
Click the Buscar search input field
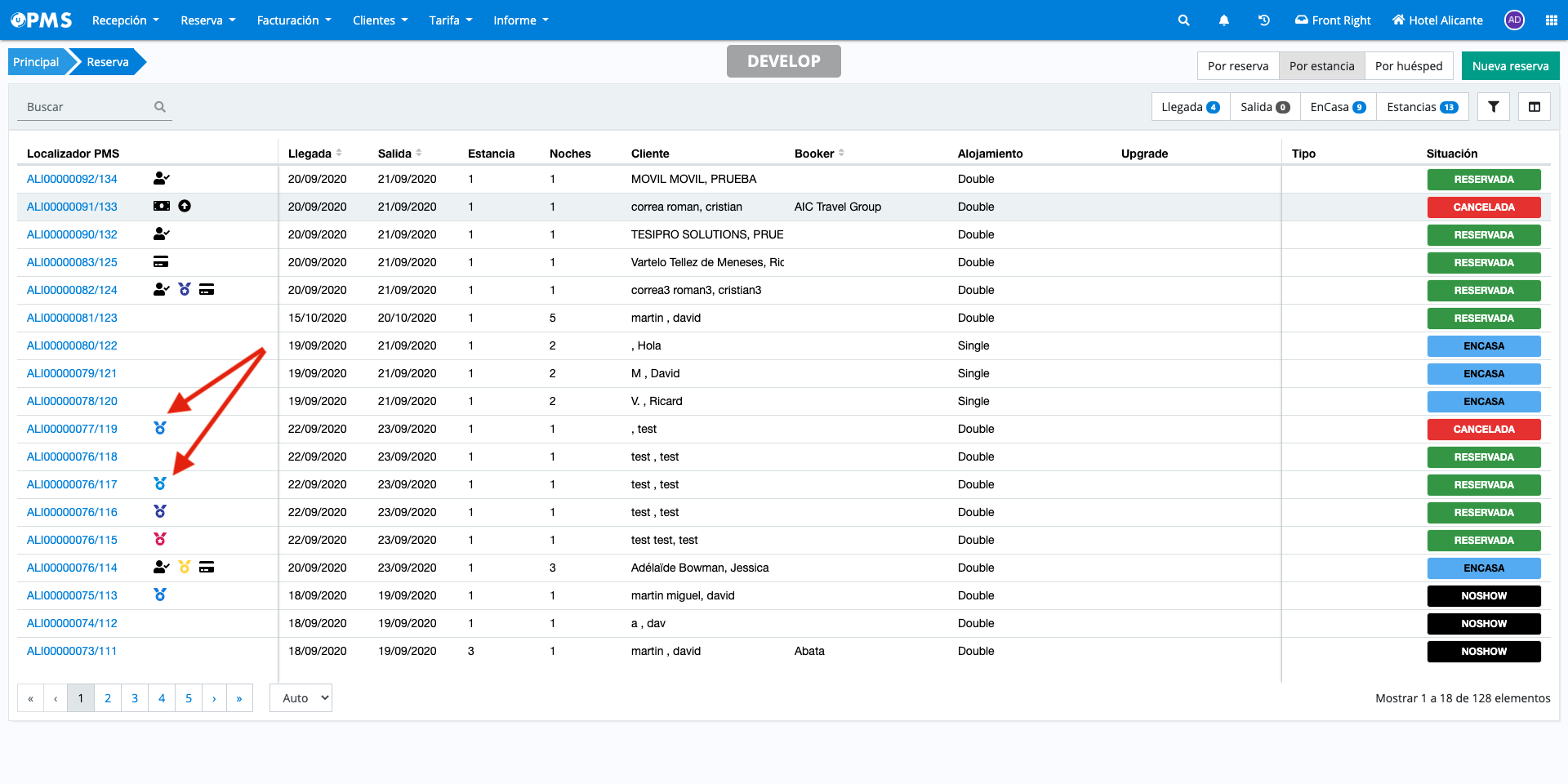(86, 107)
